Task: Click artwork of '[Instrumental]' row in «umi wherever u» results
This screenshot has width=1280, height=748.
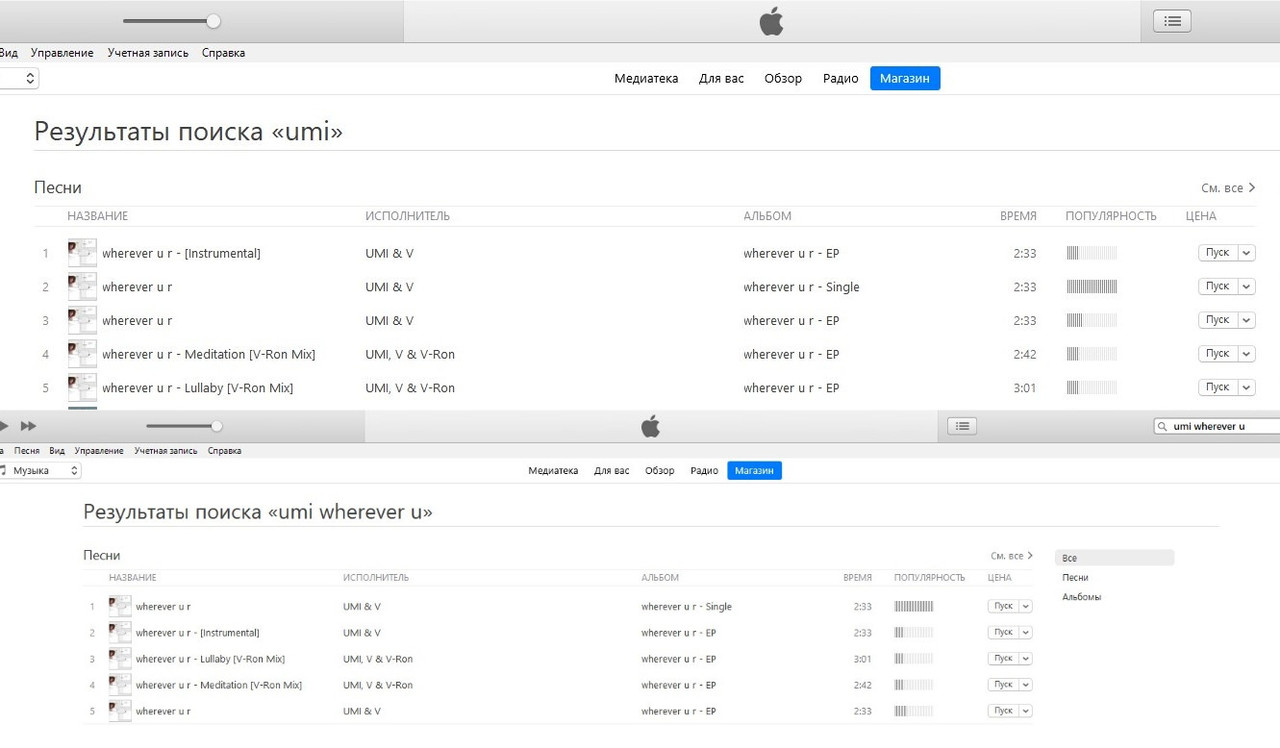Action: (x=120, y=633)
